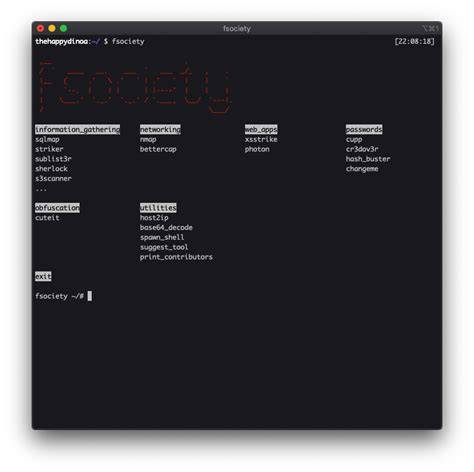
Task: Select the passwords category header
Action: pos(364,129)
